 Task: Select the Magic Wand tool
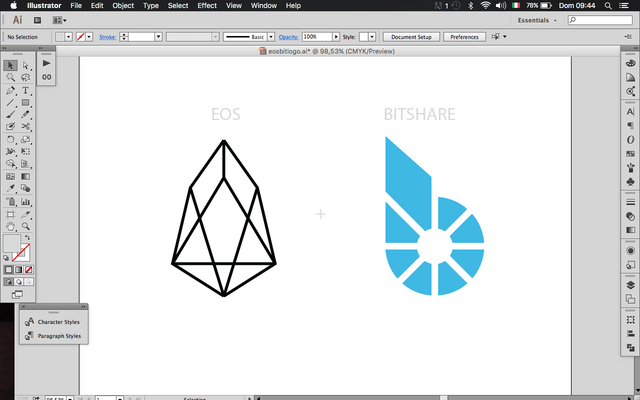tap(11, 77)
